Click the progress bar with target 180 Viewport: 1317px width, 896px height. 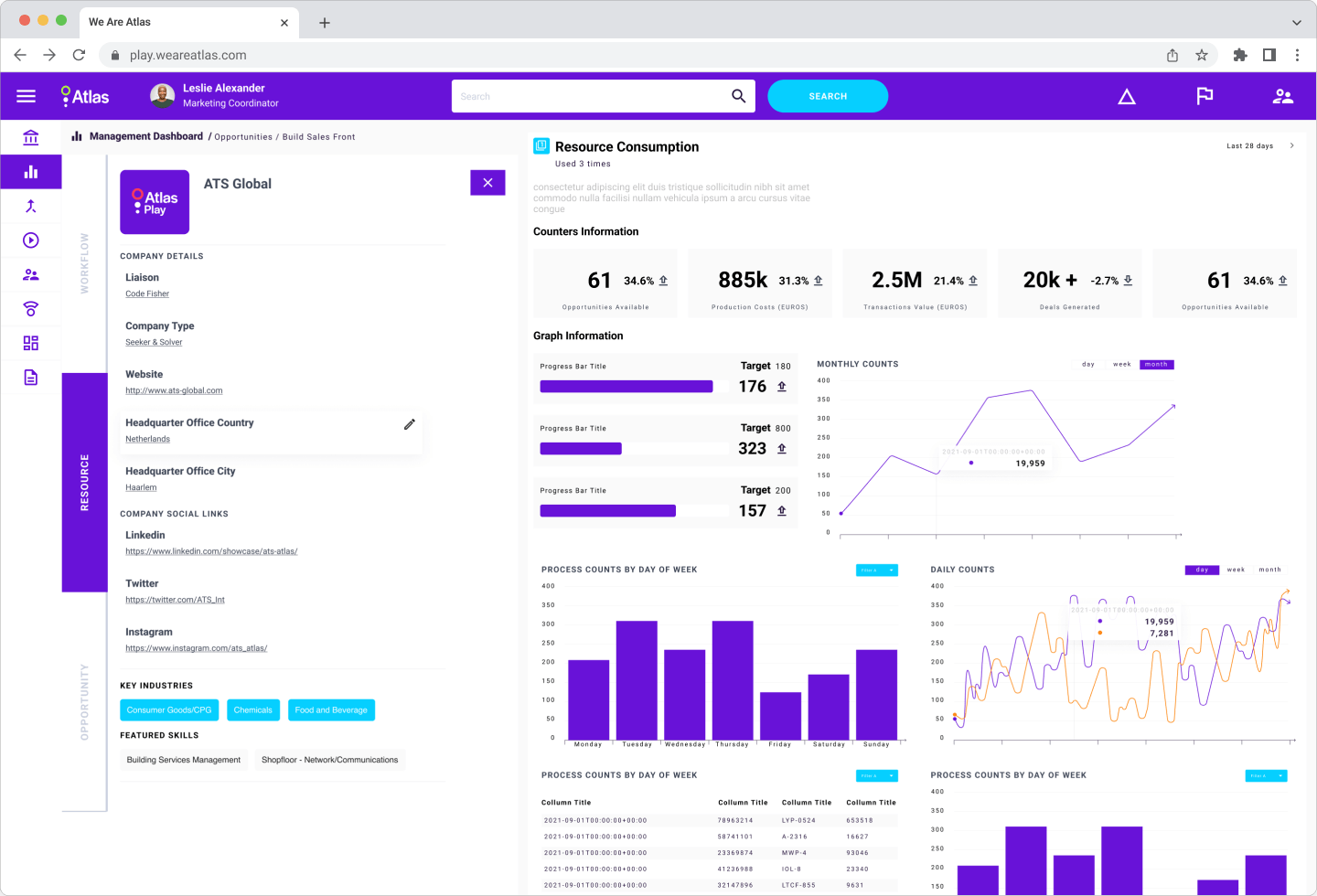click(x=636, y=387)
